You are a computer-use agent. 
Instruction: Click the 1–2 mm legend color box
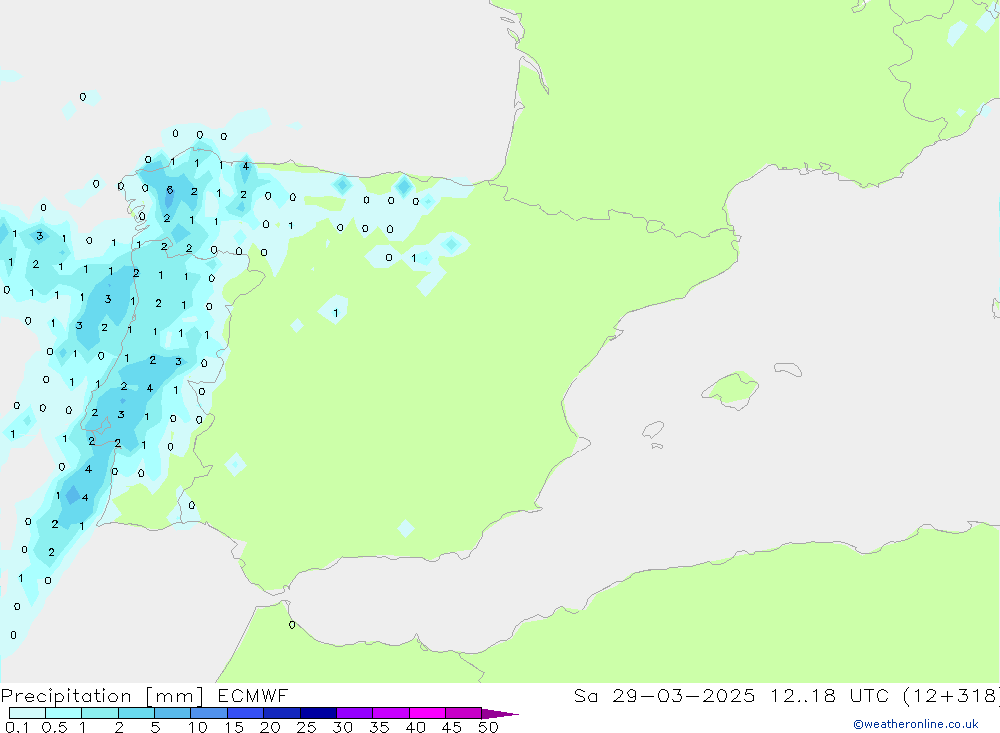pos(100,713)
